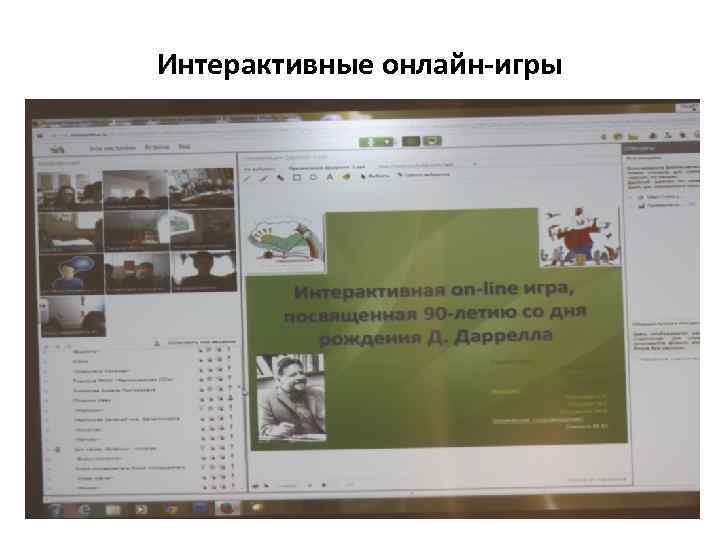Click the black-and-white portrait photo on the slide
The width and height of the screenshot is (720, 540).
point(291,397)
